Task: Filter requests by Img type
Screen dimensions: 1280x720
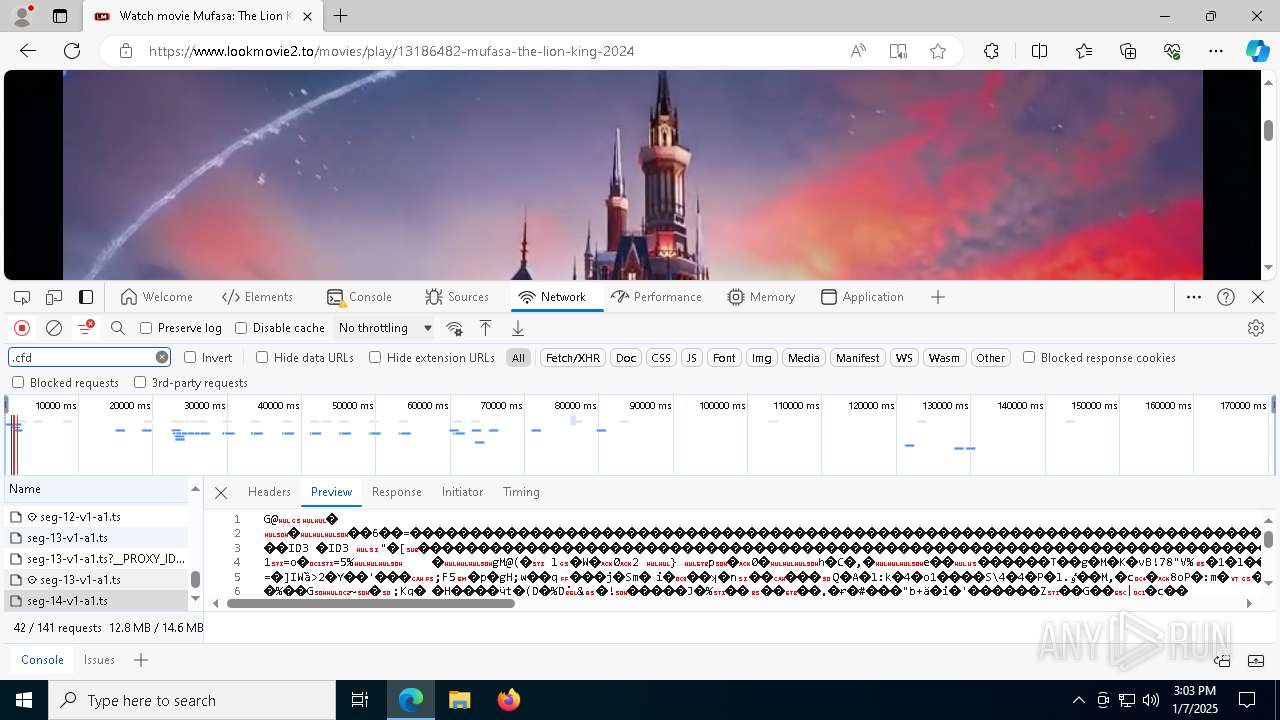Action: (762, 357)
